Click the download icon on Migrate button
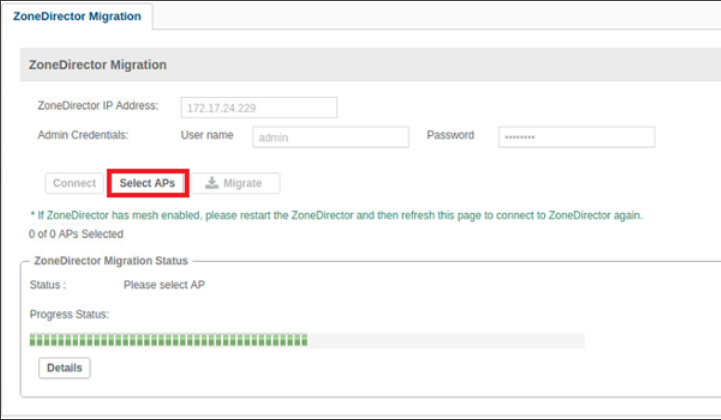 click(x=212, y=183)
